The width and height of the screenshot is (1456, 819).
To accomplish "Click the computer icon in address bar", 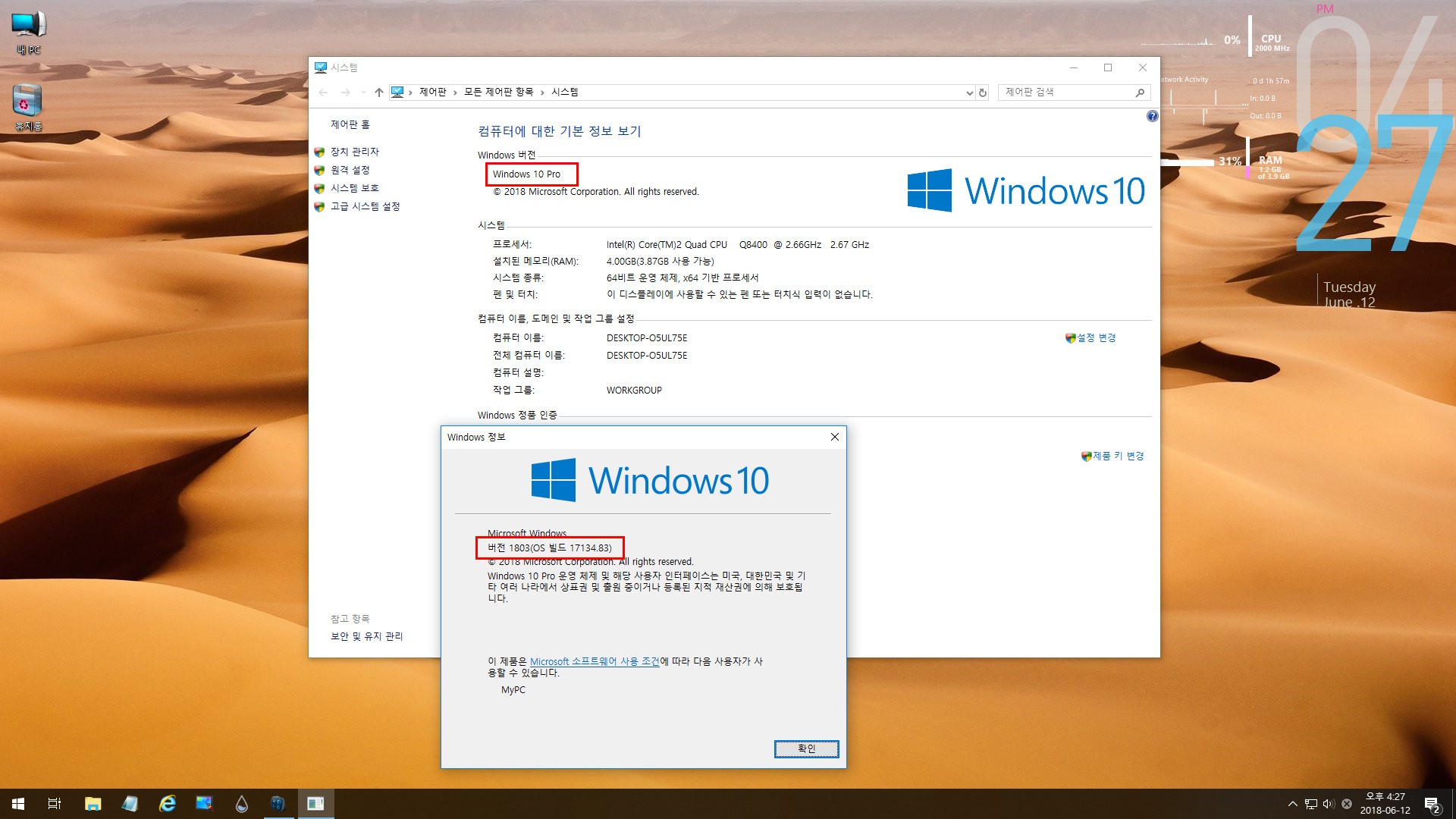I will (397, 93).
